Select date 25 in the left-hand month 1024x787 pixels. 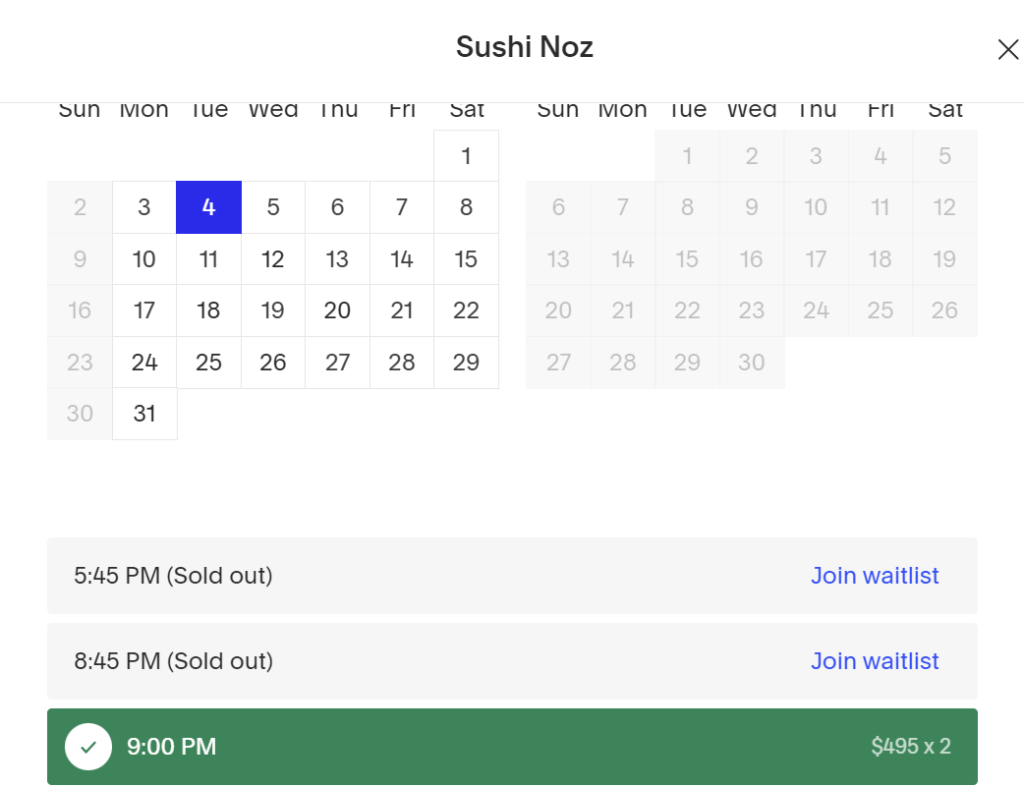(x=209, y=362)
